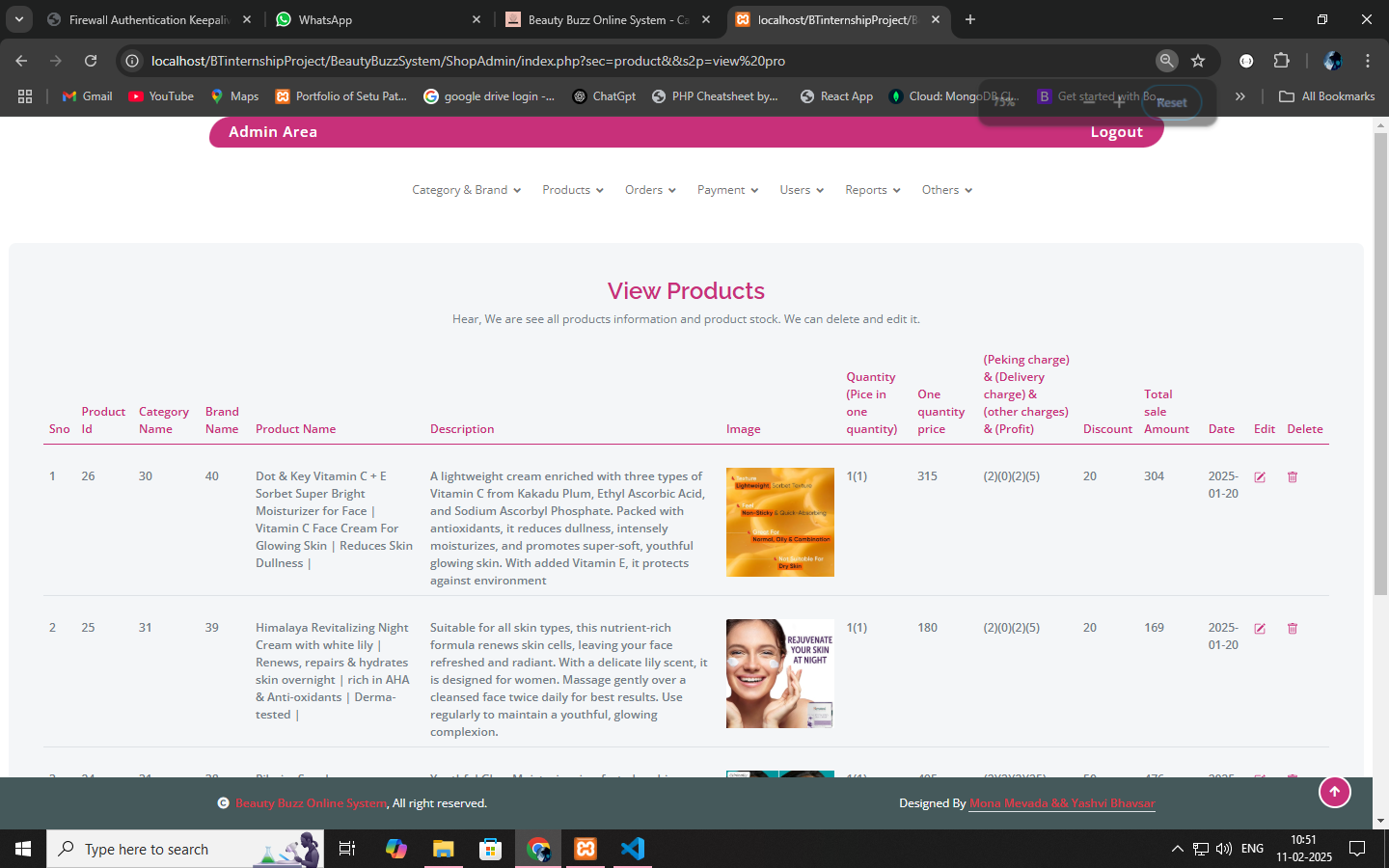Click the scroll-to-top arrow button

pos(1335,792)
